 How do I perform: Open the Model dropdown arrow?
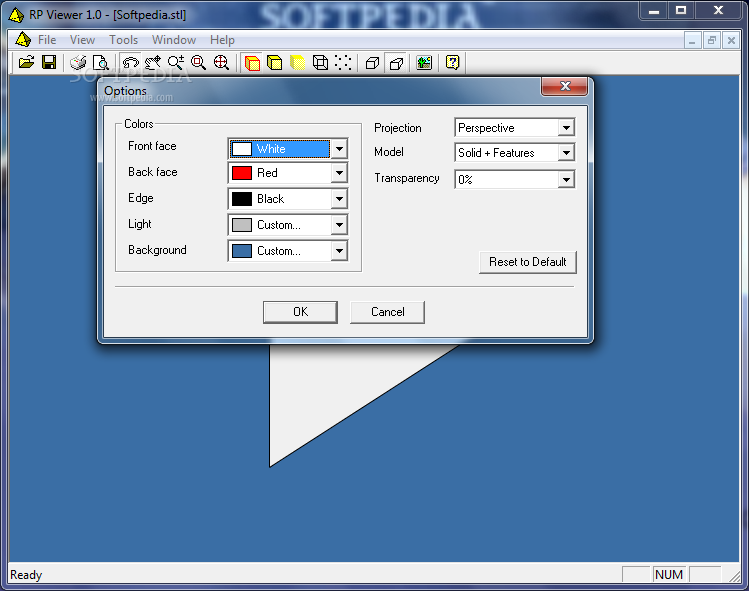[566, 153]
